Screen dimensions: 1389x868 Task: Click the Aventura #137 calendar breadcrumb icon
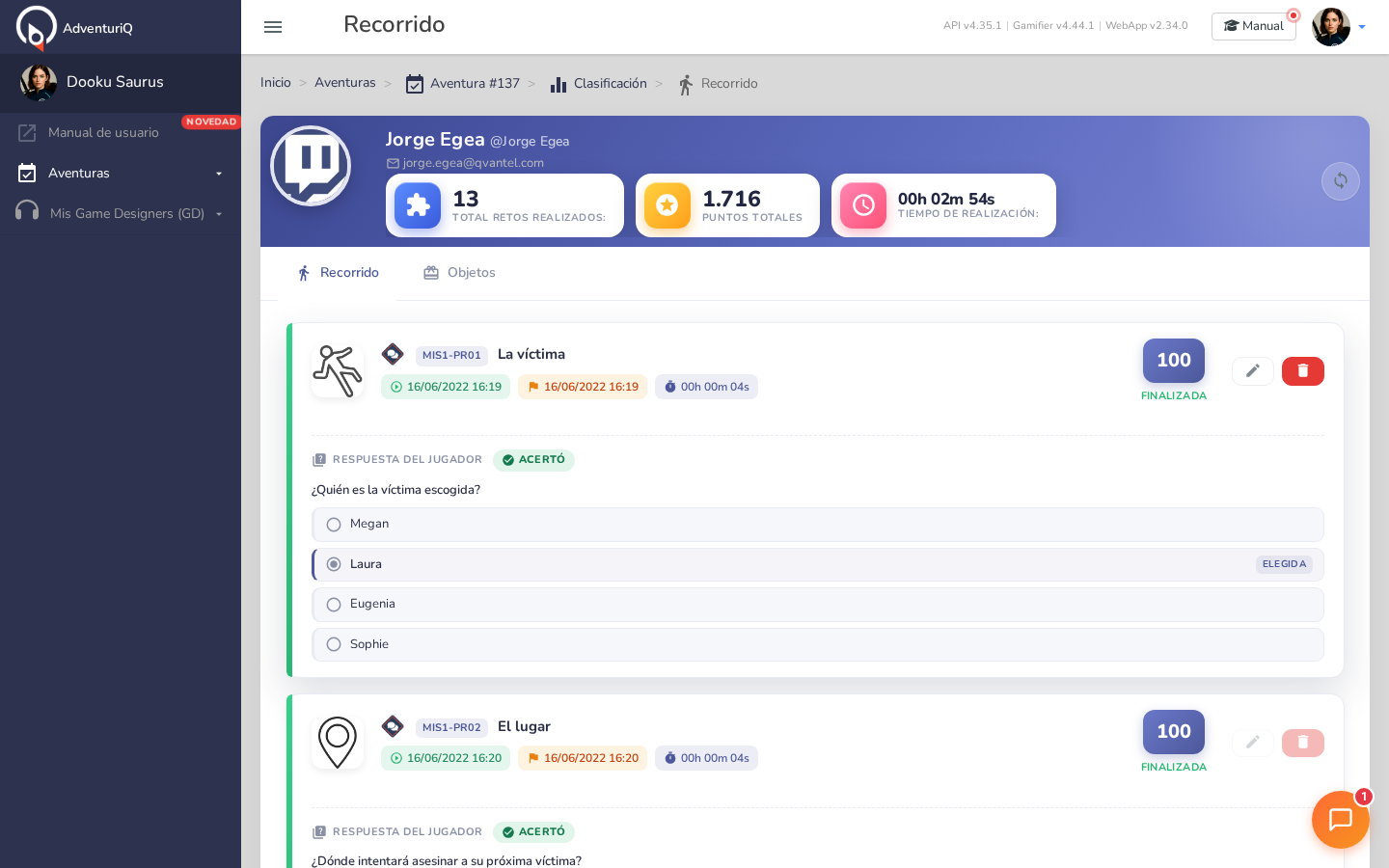415,85
